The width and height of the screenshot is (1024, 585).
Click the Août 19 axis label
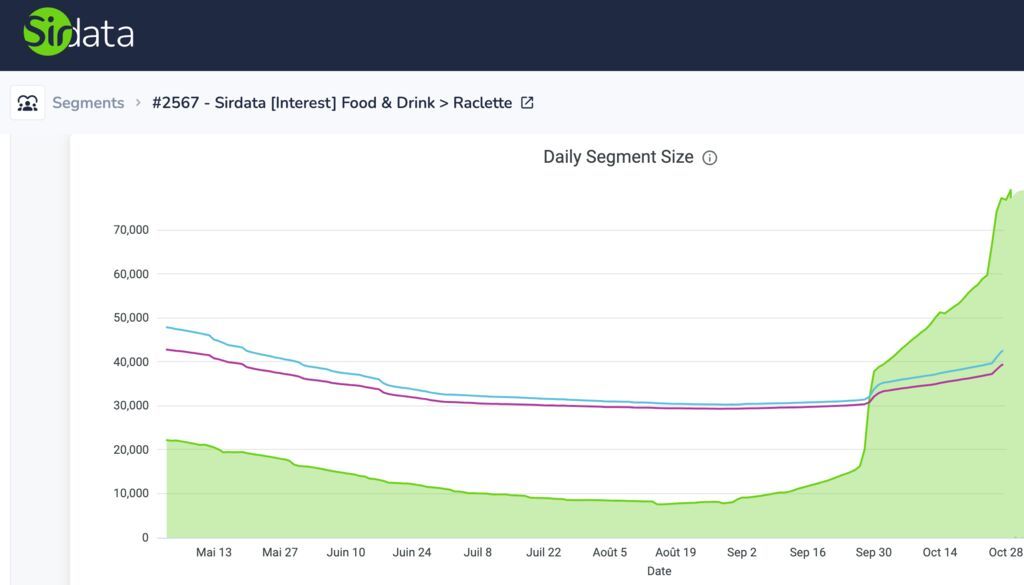(675, 552)
